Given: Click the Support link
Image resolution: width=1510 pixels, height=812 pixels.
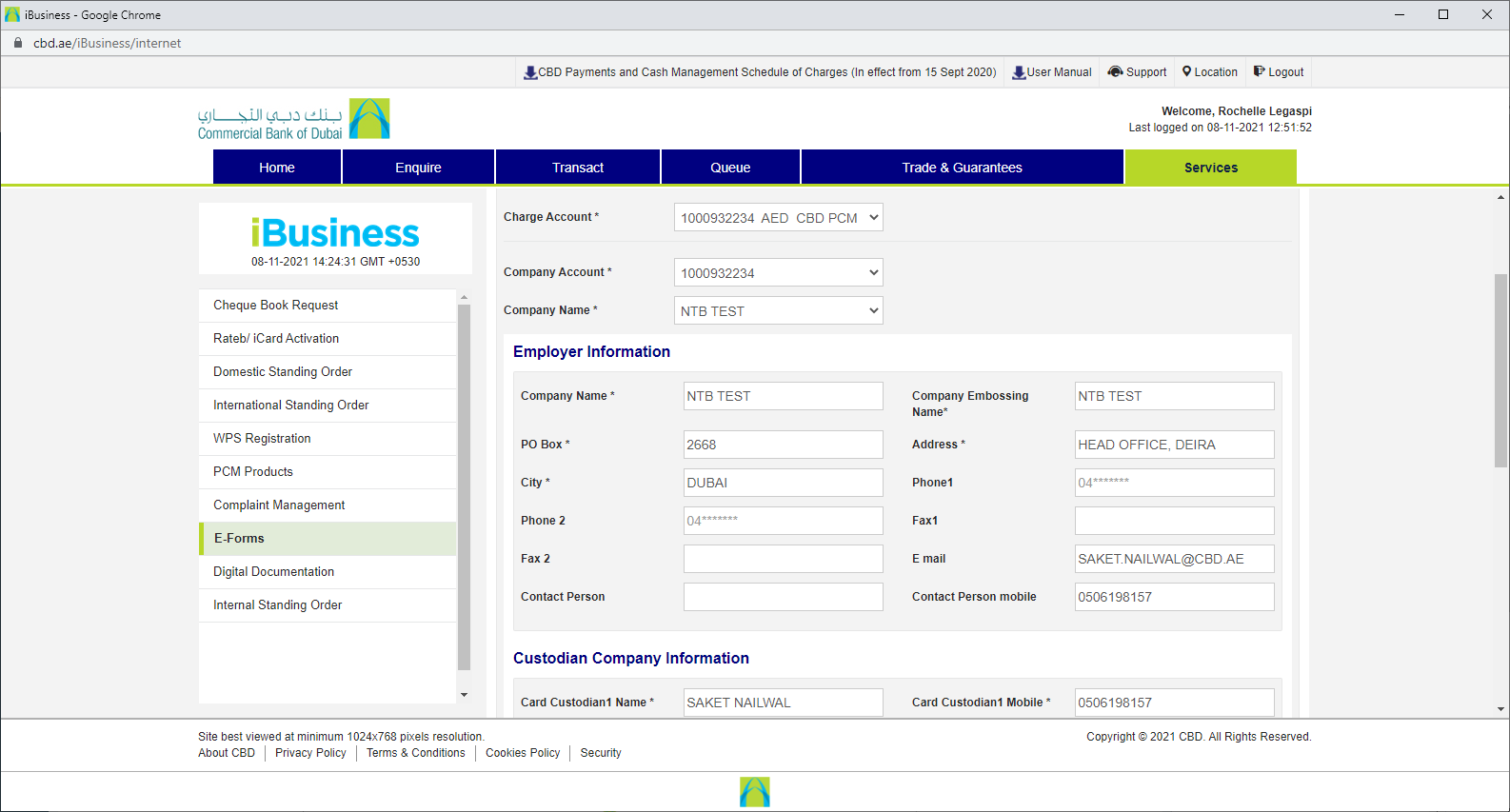Looking at the screenshot, I should (1146, 72).
